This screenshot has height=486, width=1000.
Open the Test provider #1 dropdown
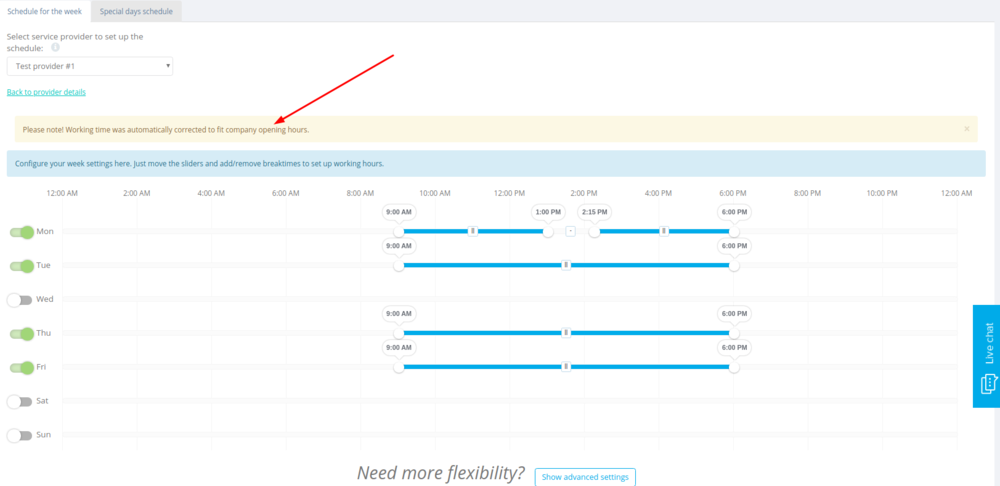[90, 66]
